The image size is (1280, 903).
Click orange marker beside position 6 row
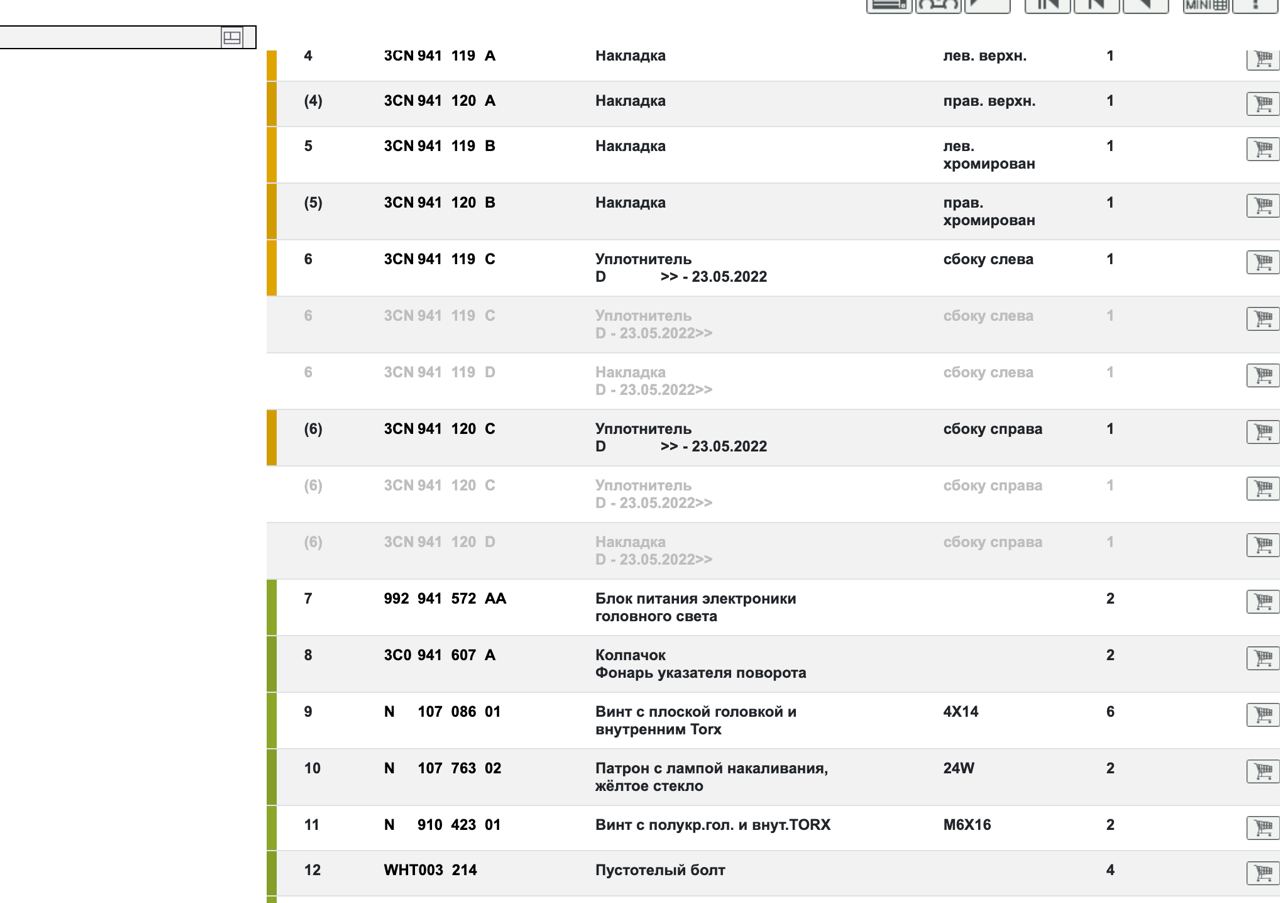(x=271, y=268)
